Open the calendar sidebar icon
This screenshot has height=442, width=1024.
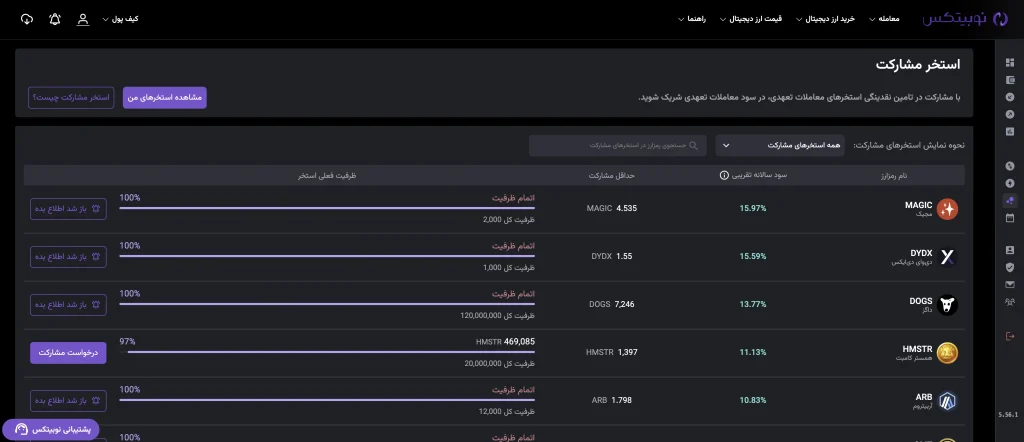click(1010, 217)
